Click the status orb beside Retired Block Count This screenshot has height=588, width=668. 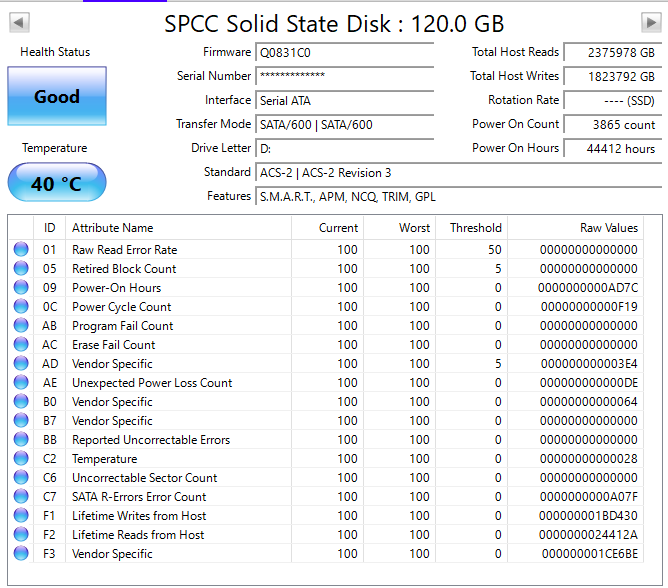coord(21,269)
